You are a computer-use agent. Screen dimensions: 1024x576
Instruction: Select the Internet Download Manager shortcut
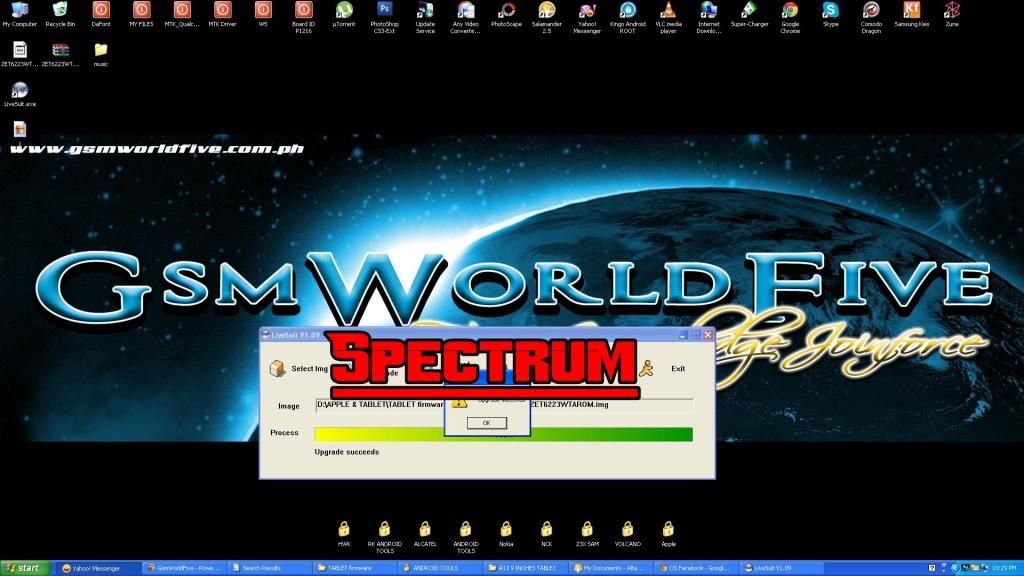tap(709, 17)
